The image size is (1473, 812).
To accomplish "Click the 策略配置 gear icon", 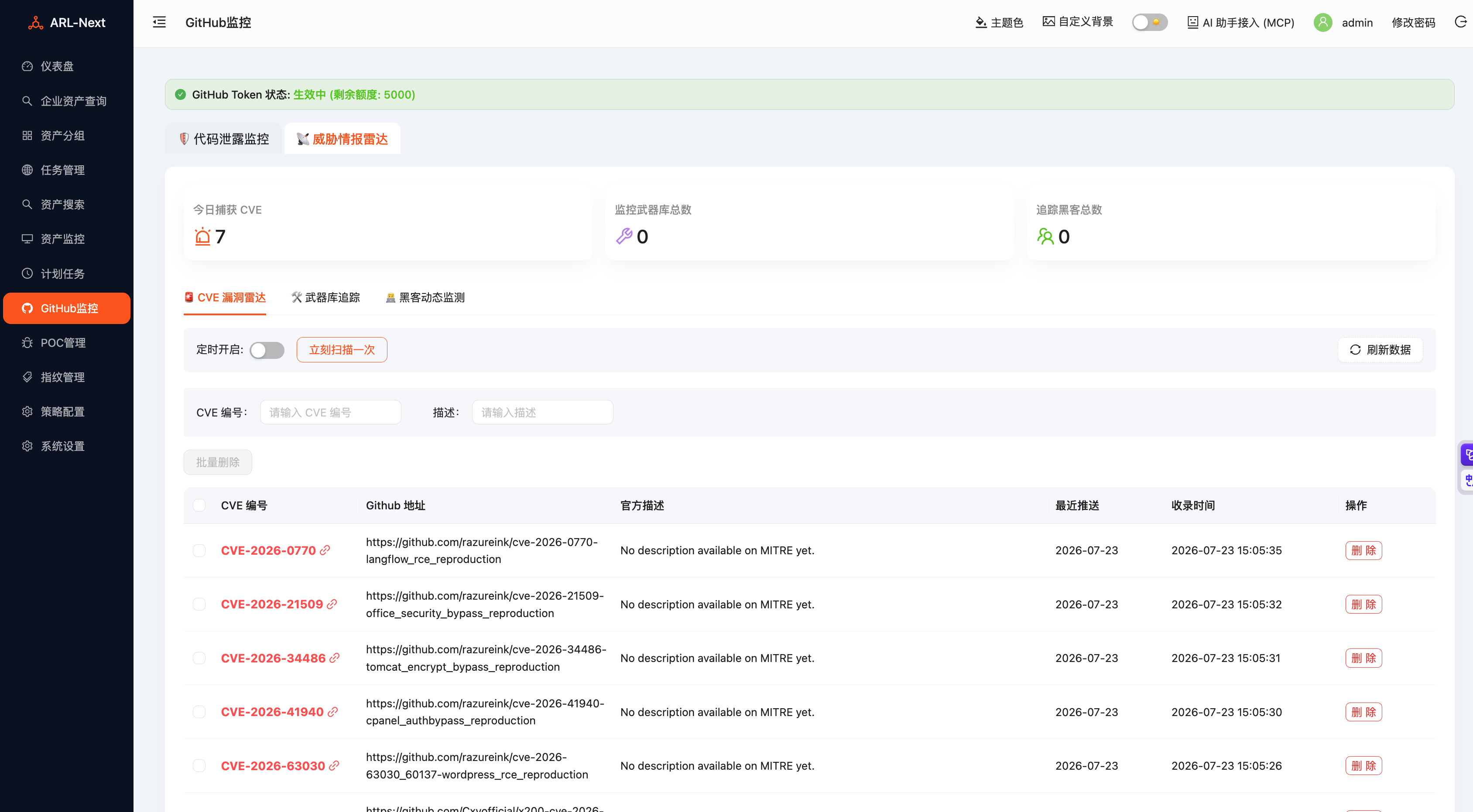I will pos(27,411).
